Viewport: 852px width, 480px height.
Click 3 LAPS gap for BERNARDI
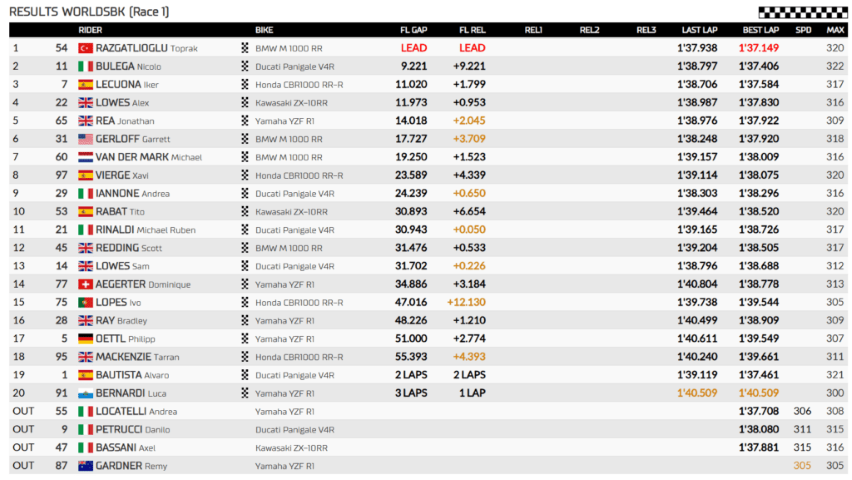tap(411, 393)
